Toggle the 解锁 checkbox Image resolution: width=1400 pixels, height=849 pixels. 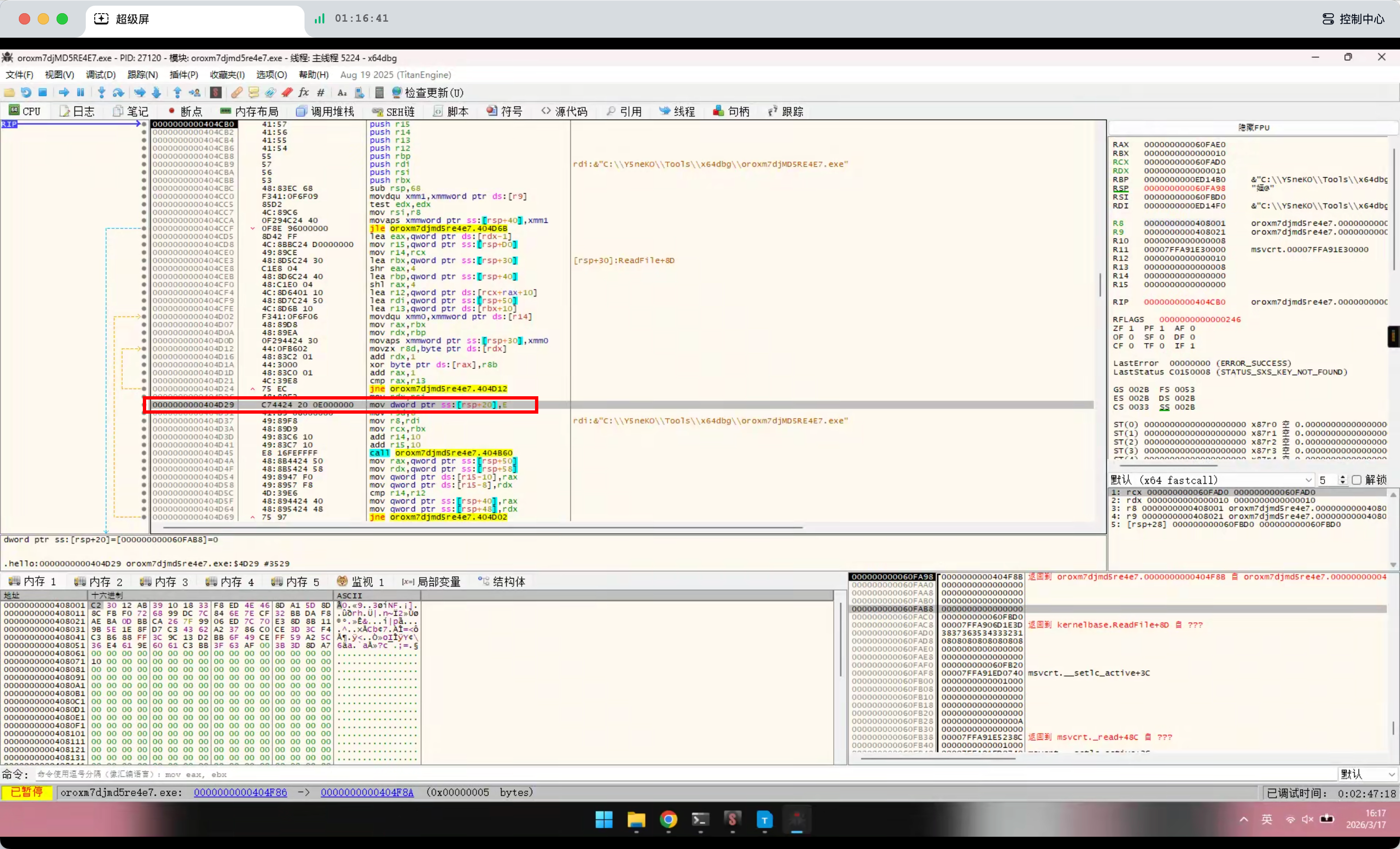point(1357,480)
